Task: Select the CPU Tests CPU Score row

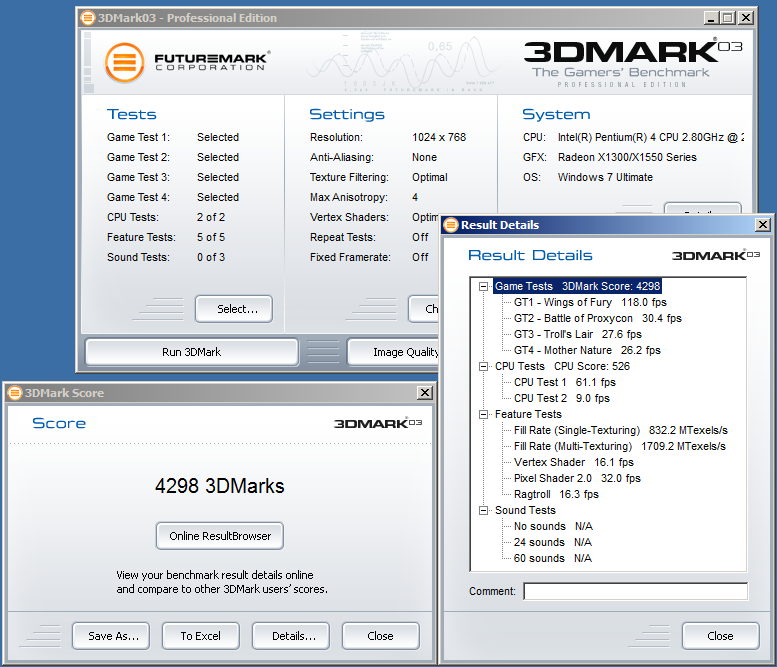Action: pyautogui.click(x=562, y=366)
